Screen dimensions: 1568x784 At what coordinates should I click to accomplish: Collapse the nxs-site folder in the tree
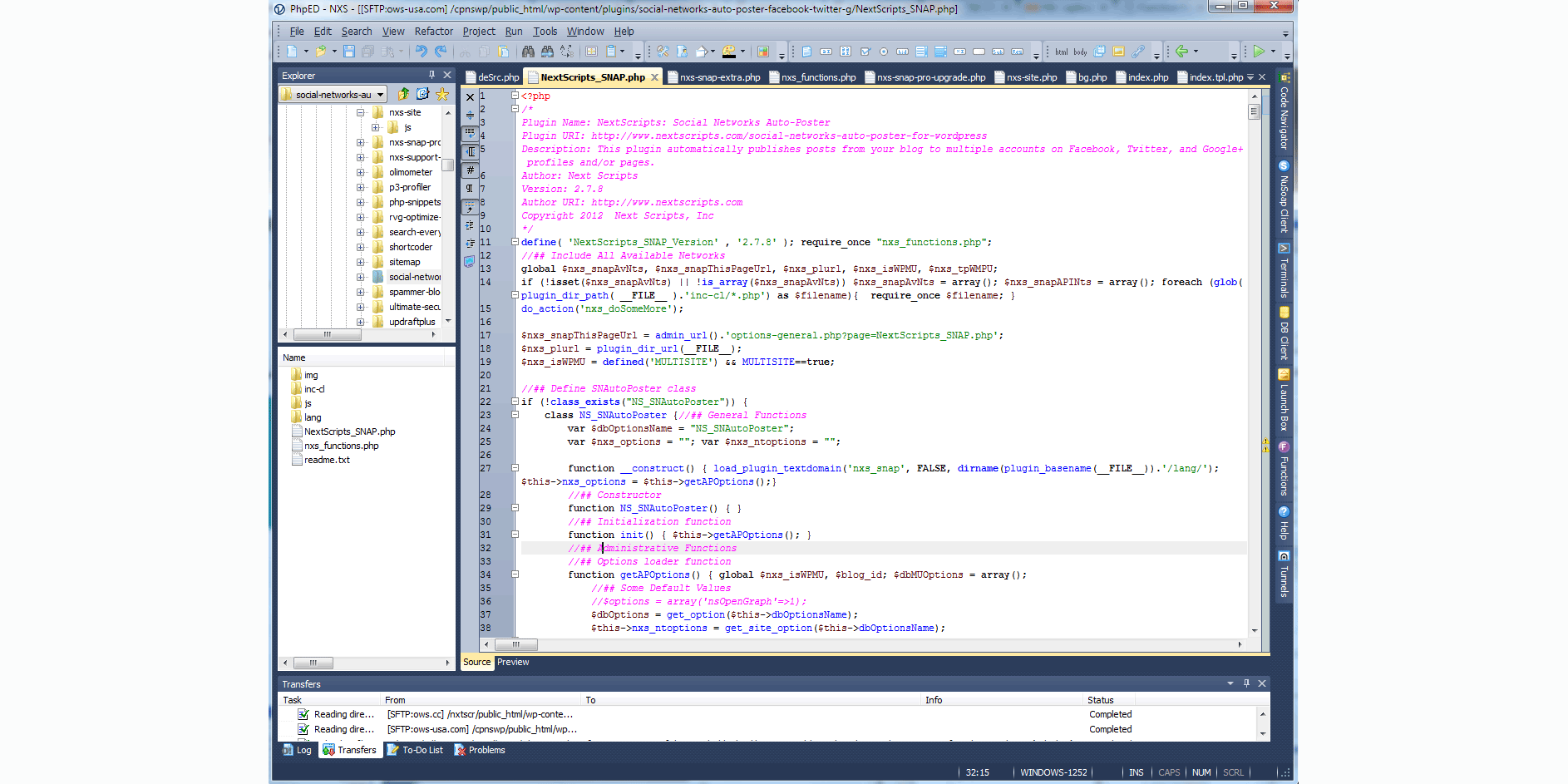pos(361,112)
